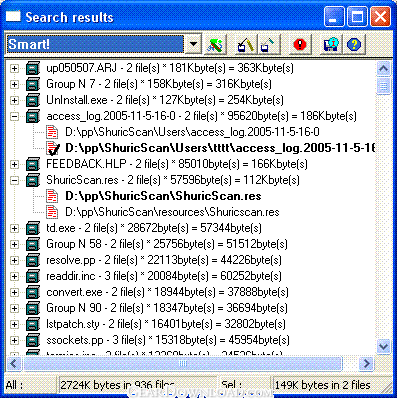Click the blue question mark help icon
400x400 pixels.
coord(354,45)
